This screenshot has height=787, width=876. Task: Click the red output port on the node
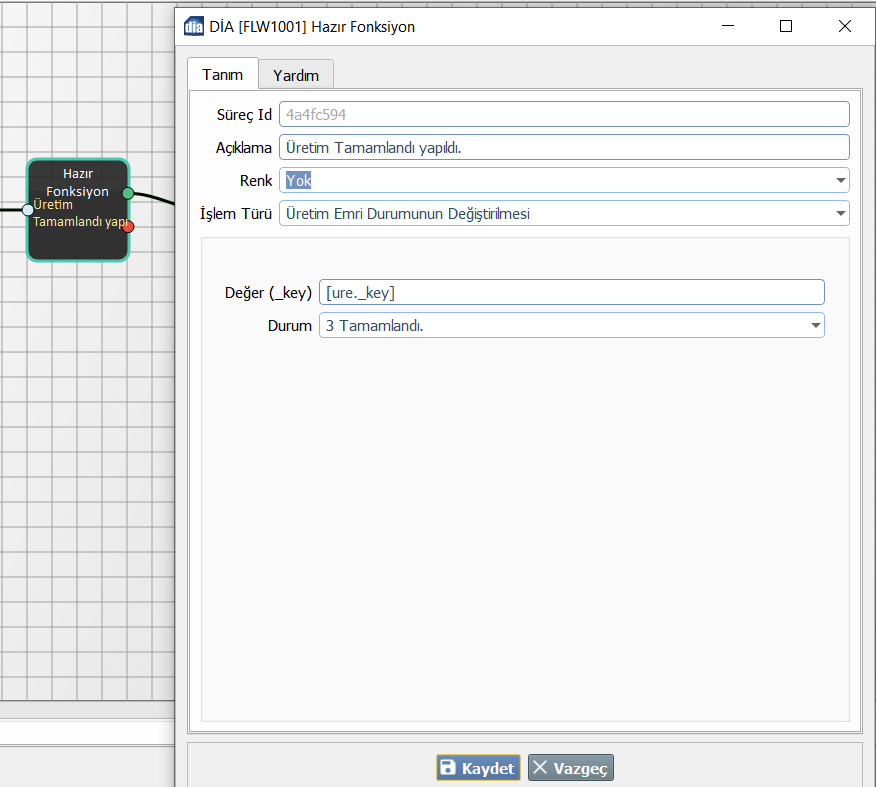pyautogui.click(x=128, y=226)
